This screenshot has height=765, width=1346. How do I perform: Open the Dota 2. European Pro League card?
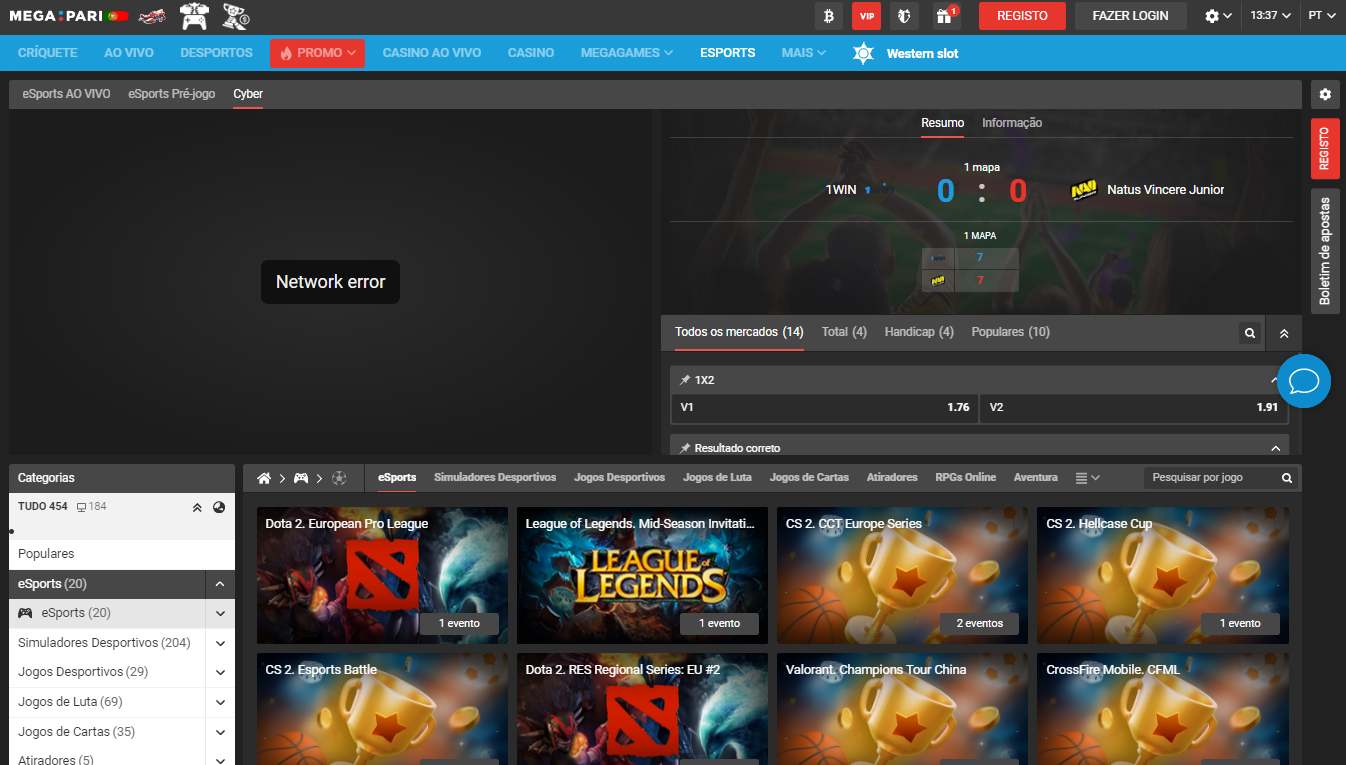[x=382, y=575]
